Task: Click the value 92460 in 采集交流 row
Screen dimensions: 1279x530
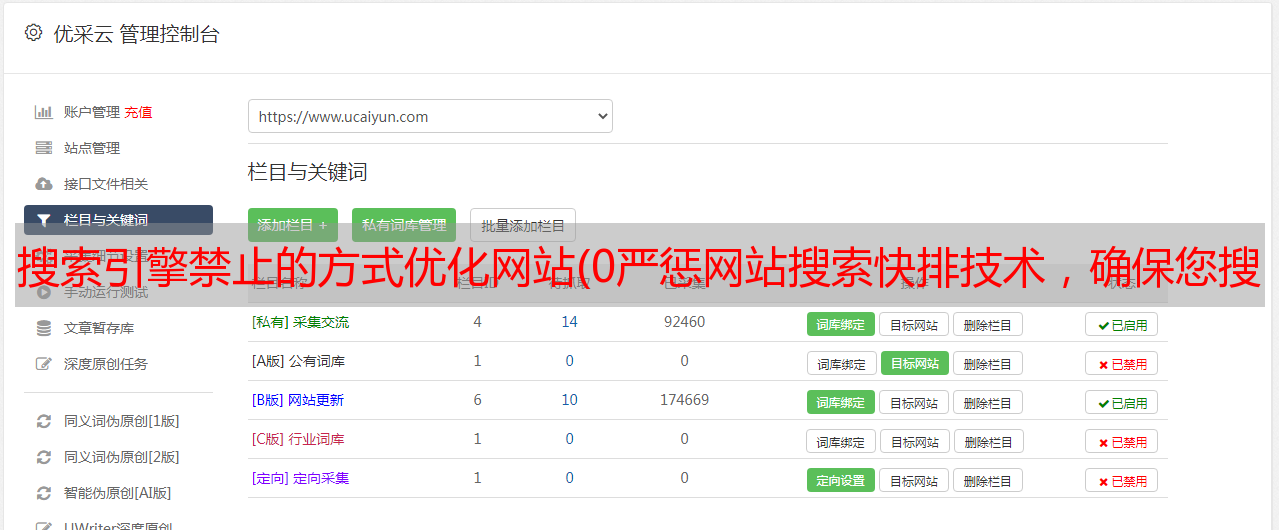Action: (684, 322)
